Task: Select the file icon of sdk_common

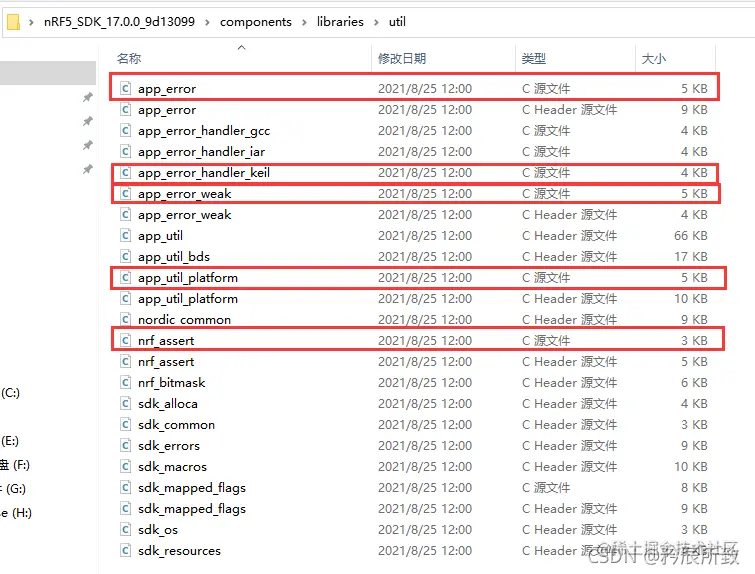Action: pos(125,424)
